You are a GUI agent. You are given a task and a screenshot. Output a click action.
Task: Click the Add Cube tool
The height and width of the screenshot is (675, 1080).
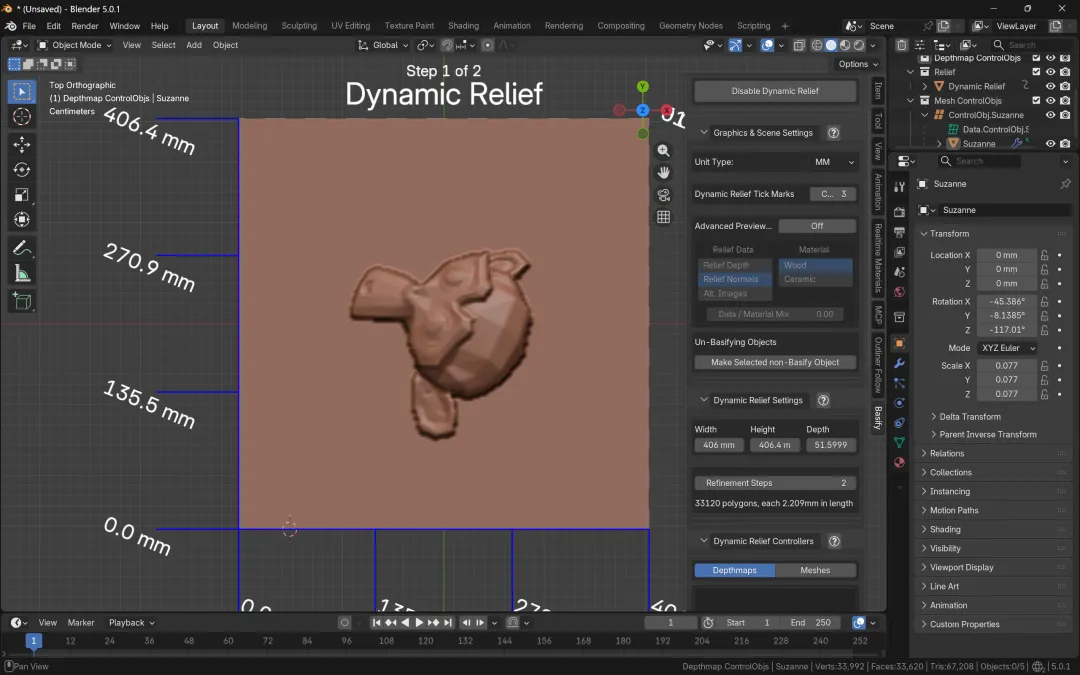pyautogui.click(x=22, y=301)
